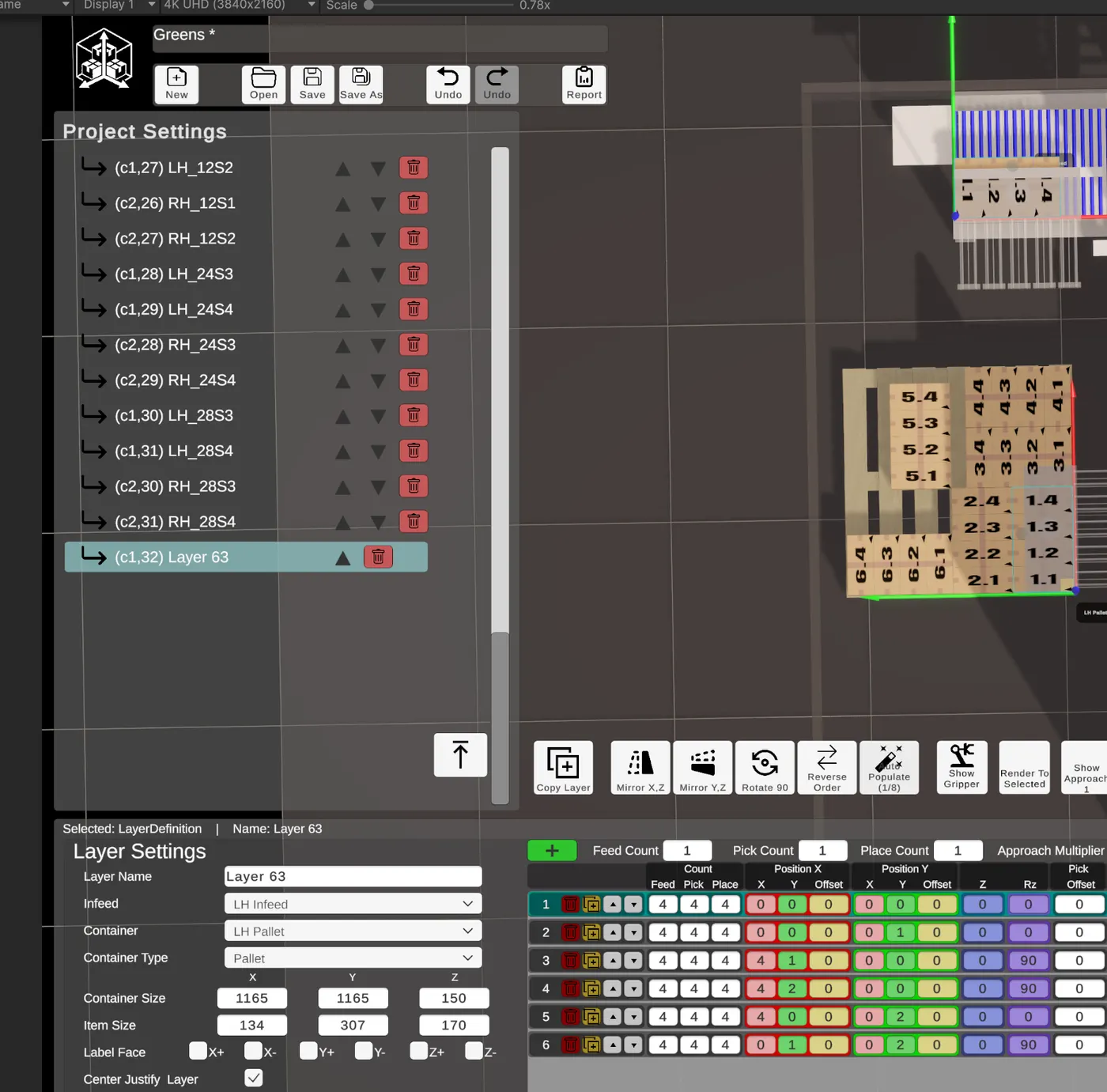The height and width of the screenshot is (1092, 1107).
Task: Click the Feed Count field
Action: point(687,851)
